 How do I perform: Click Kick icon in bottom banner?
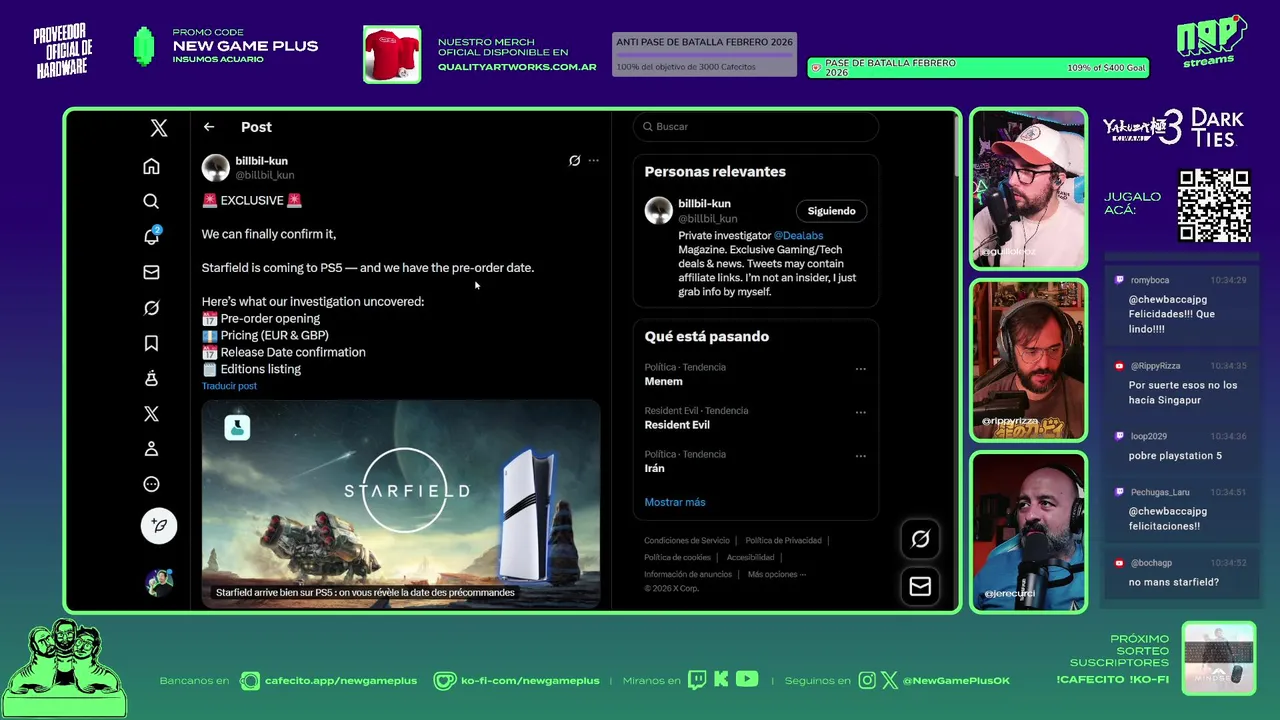pyautogui.click(x=721, y=680)
